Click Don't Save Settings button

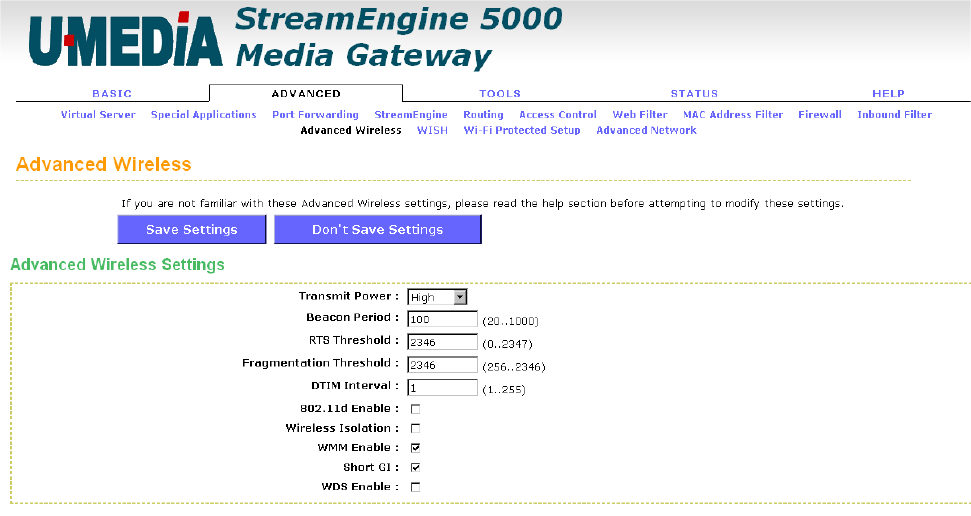point(378,229)
